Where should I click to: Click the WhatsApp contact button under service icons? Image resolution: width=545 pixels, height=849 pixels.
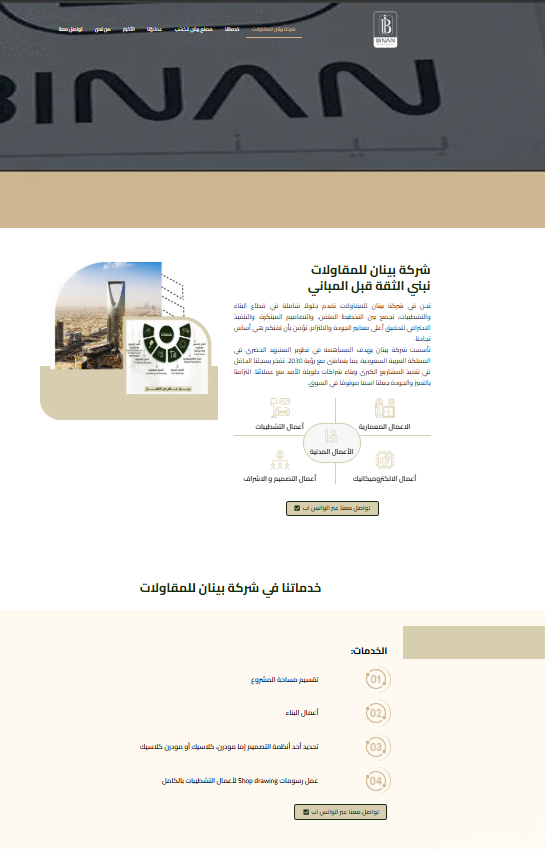(332, 508)
